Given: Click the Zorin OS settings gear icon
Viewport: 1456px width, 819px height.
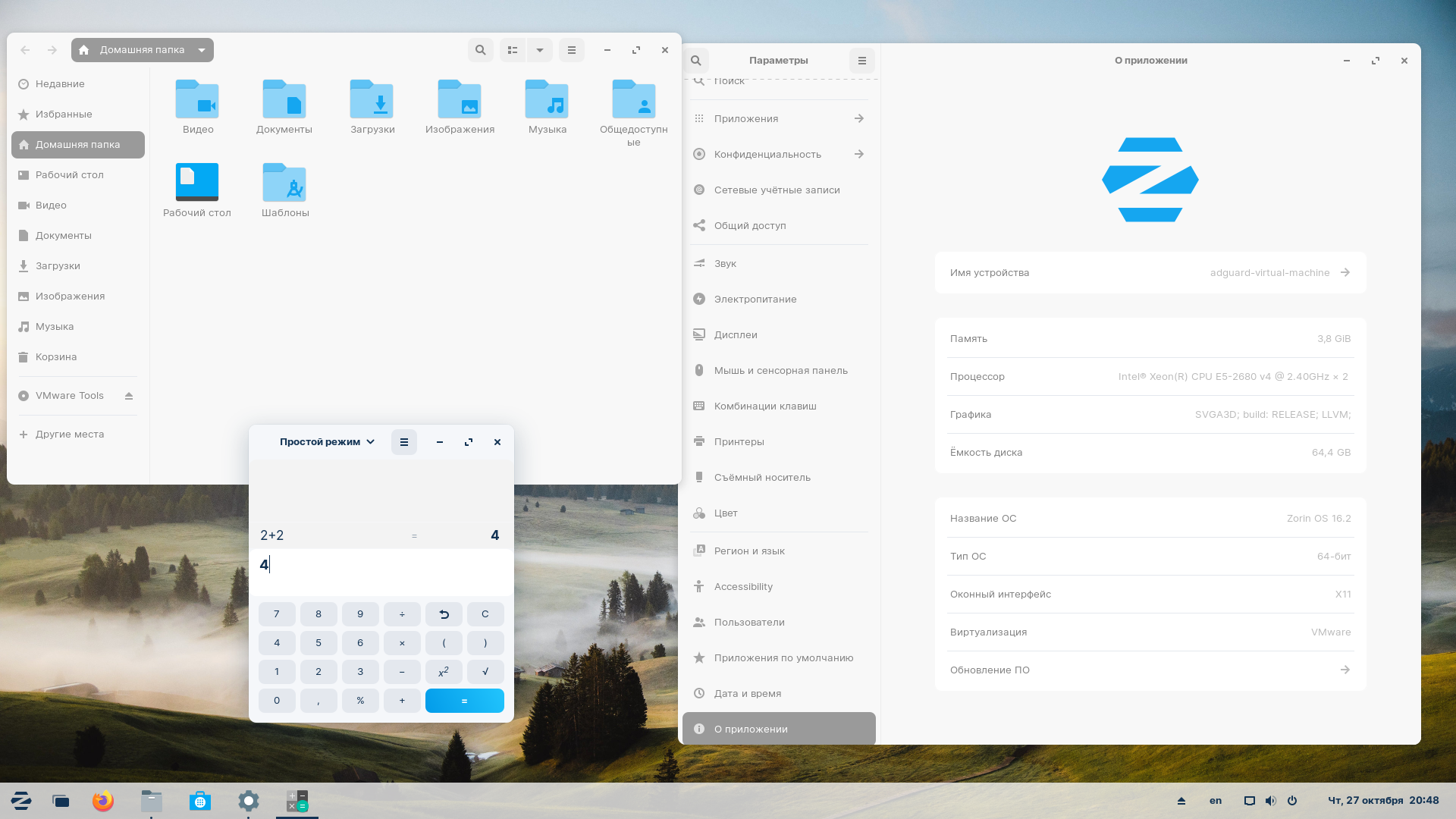Looking at the screenshot, I should coord(248,800).
